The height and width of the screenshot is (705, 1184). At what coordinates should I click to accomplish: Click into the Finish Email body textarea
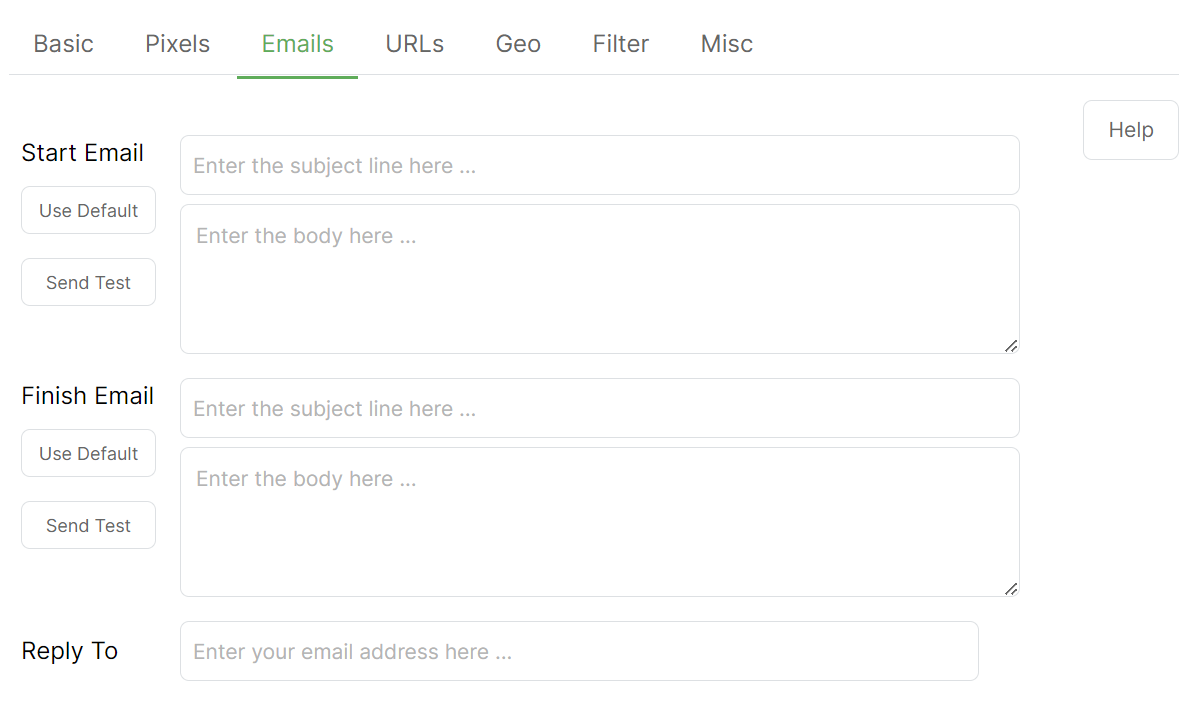(599, 522)
